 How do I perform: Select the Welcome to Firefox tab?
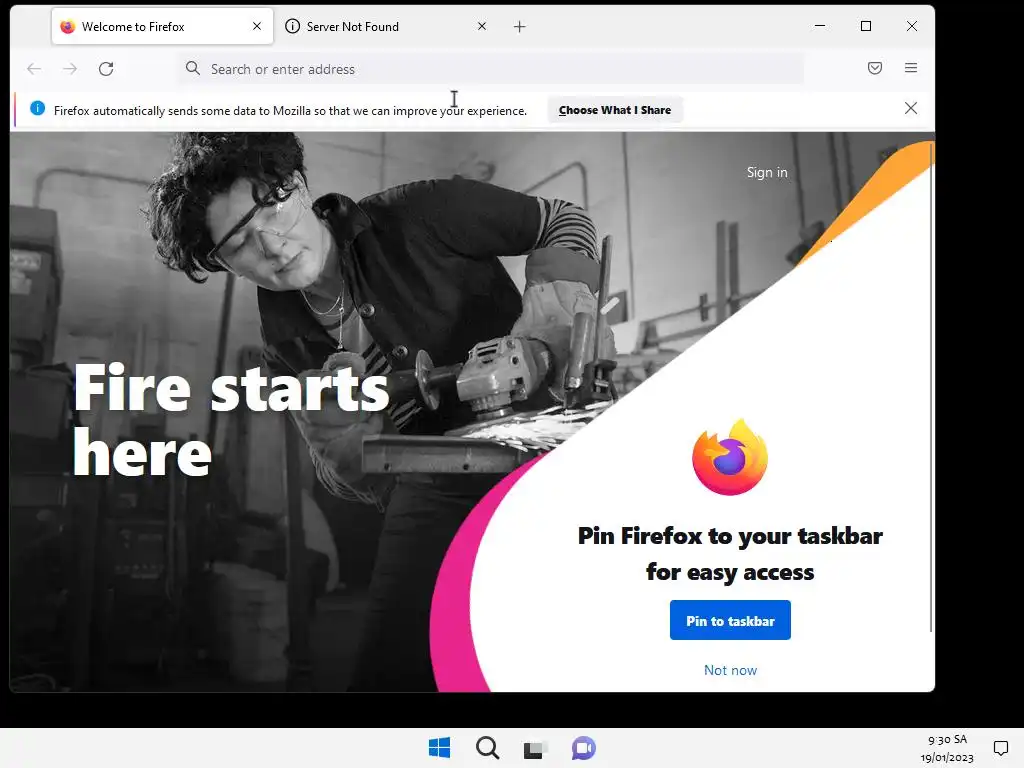162,27
